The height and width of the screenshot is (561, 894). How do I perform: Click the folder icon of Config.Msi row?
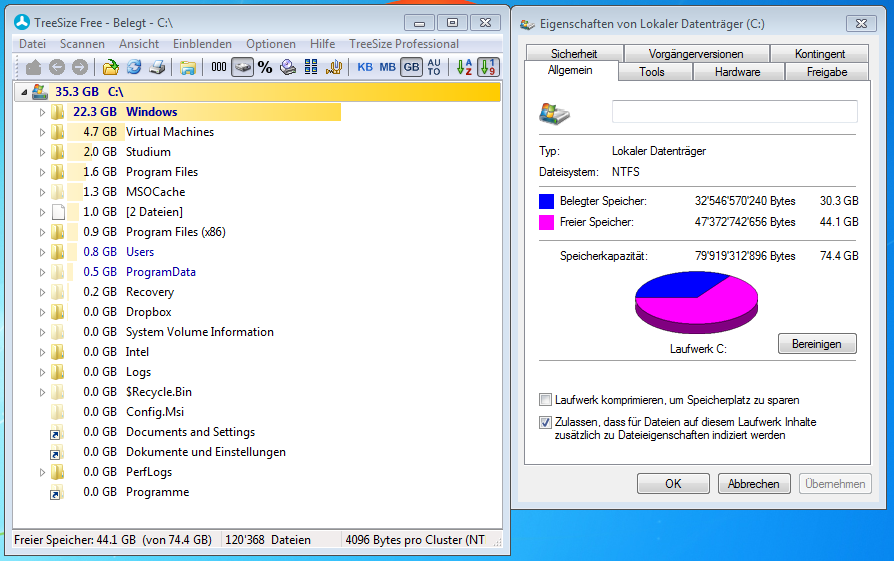click(x=58, y=412)
